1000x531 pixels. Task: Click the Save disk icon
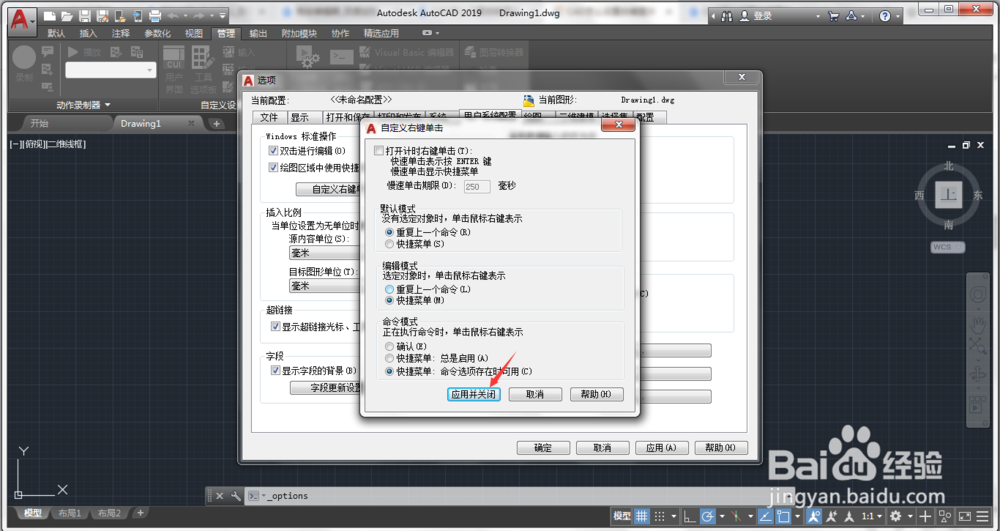85,17
